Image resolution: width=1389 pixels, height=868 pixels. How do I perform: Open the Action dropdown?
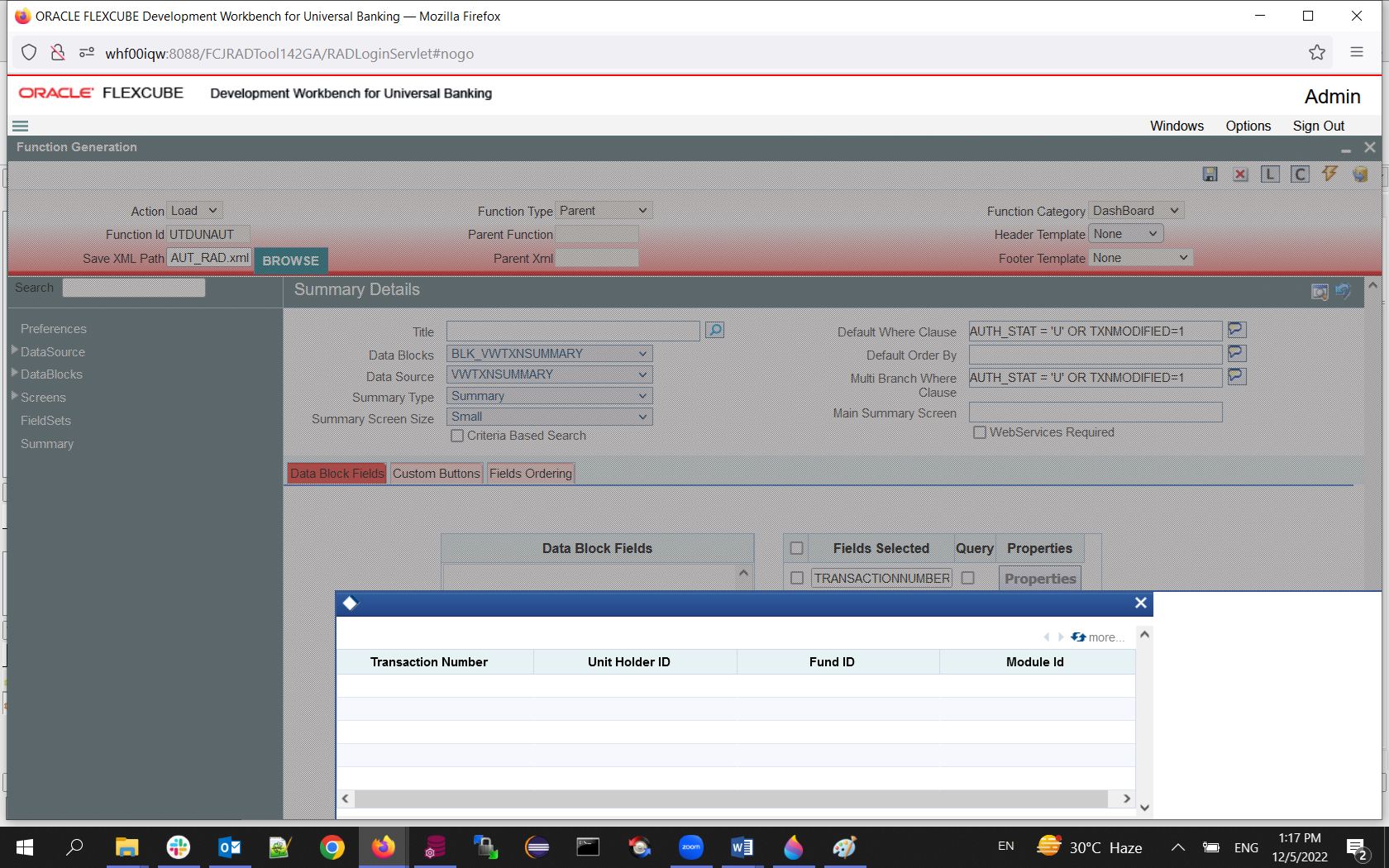(x=195, y=211)
